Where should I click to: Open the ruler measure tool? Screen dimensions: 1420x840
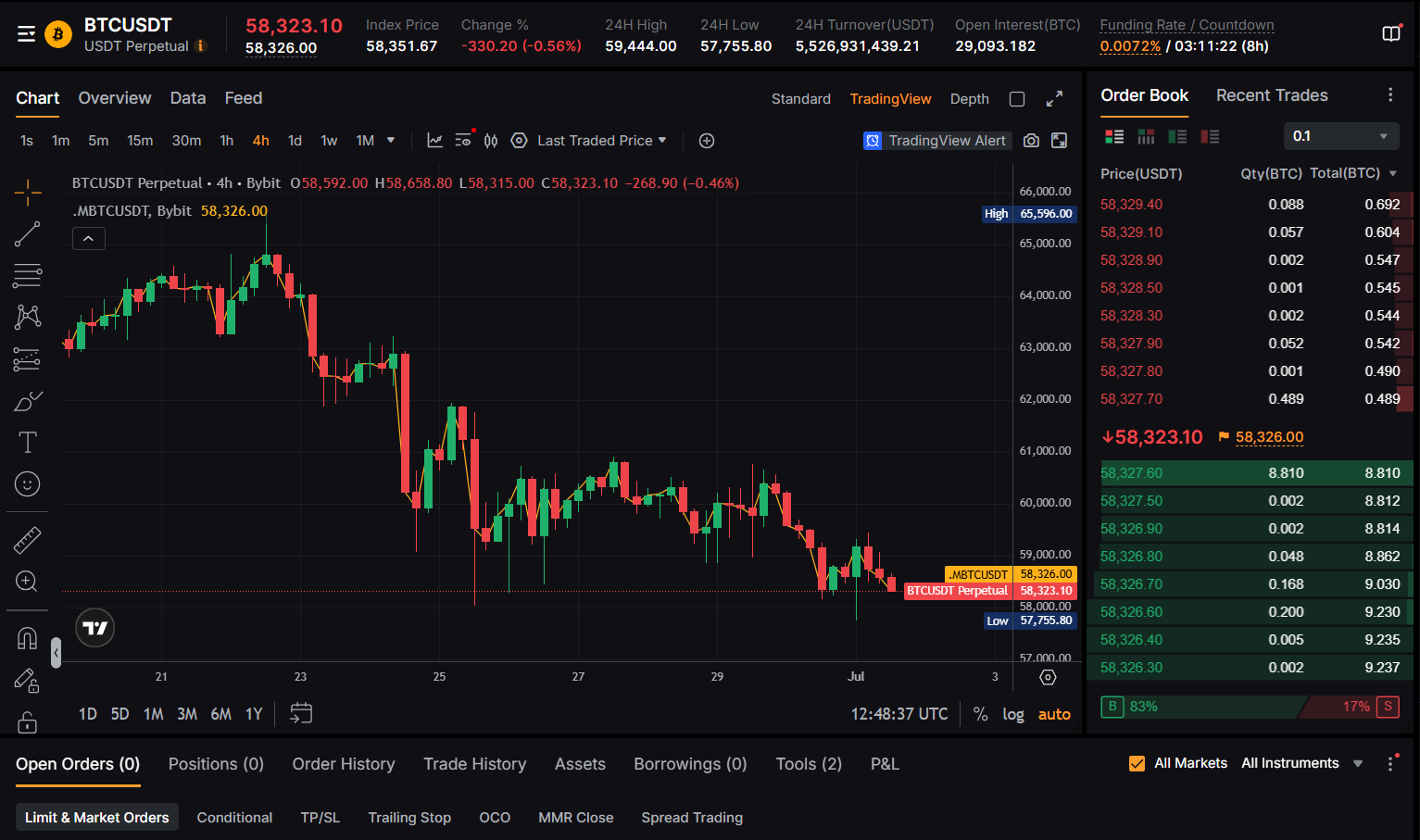28,540
